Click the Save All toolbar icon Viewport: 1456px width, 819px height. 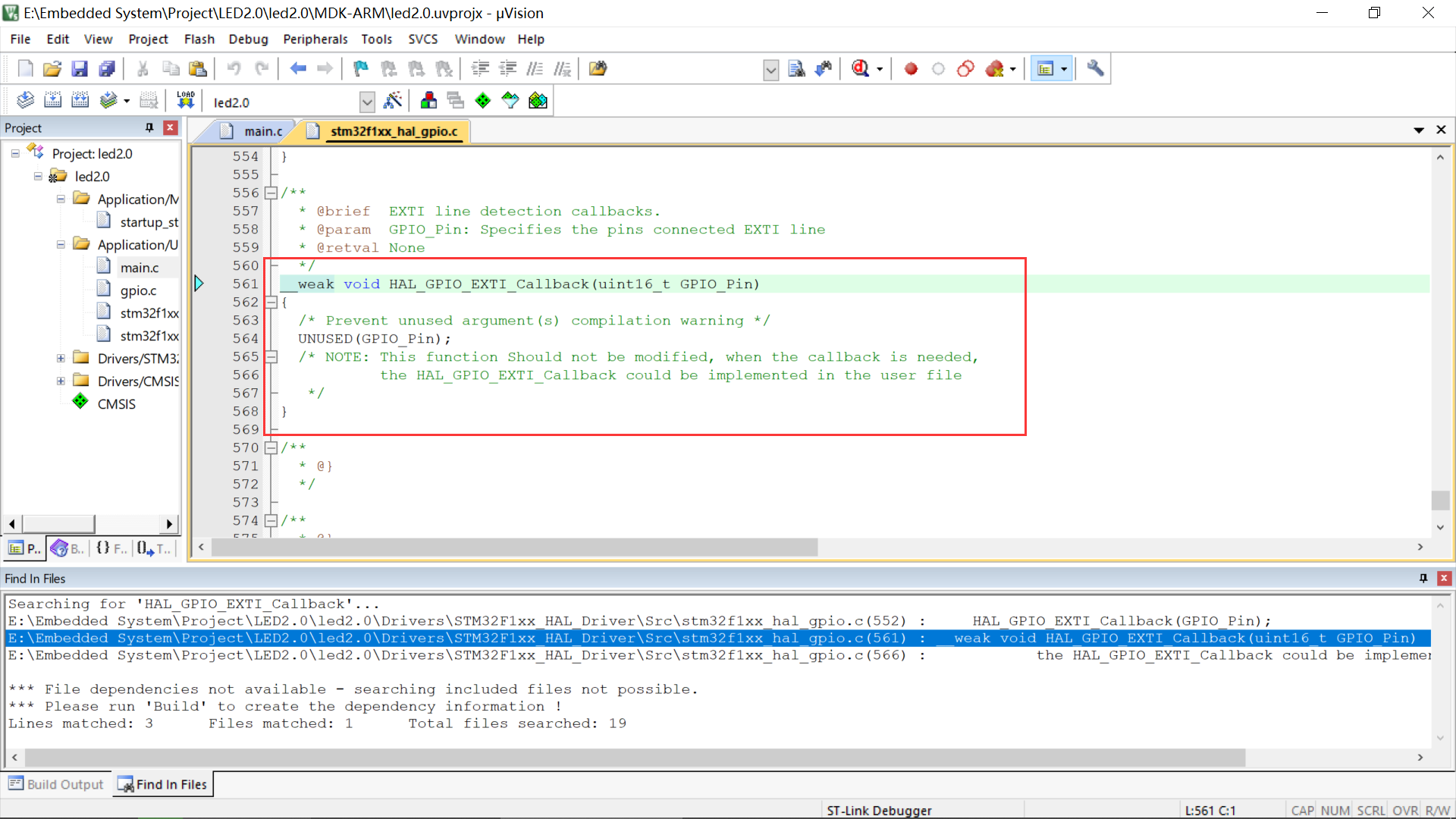tap(107, 69)
